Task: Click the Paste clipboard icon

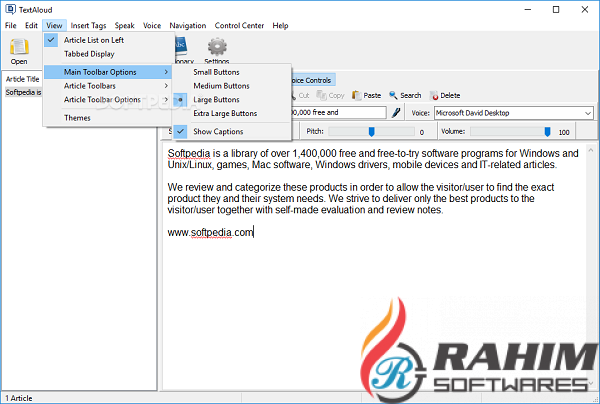Action: click(x=356, y=95)
